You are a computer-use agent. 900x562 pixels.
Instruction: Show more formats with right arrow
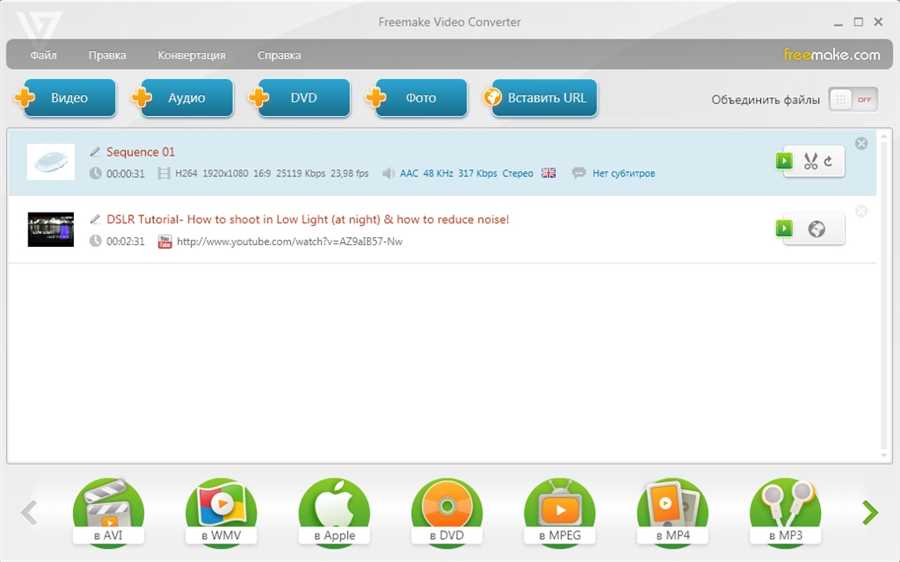(871, 513)
